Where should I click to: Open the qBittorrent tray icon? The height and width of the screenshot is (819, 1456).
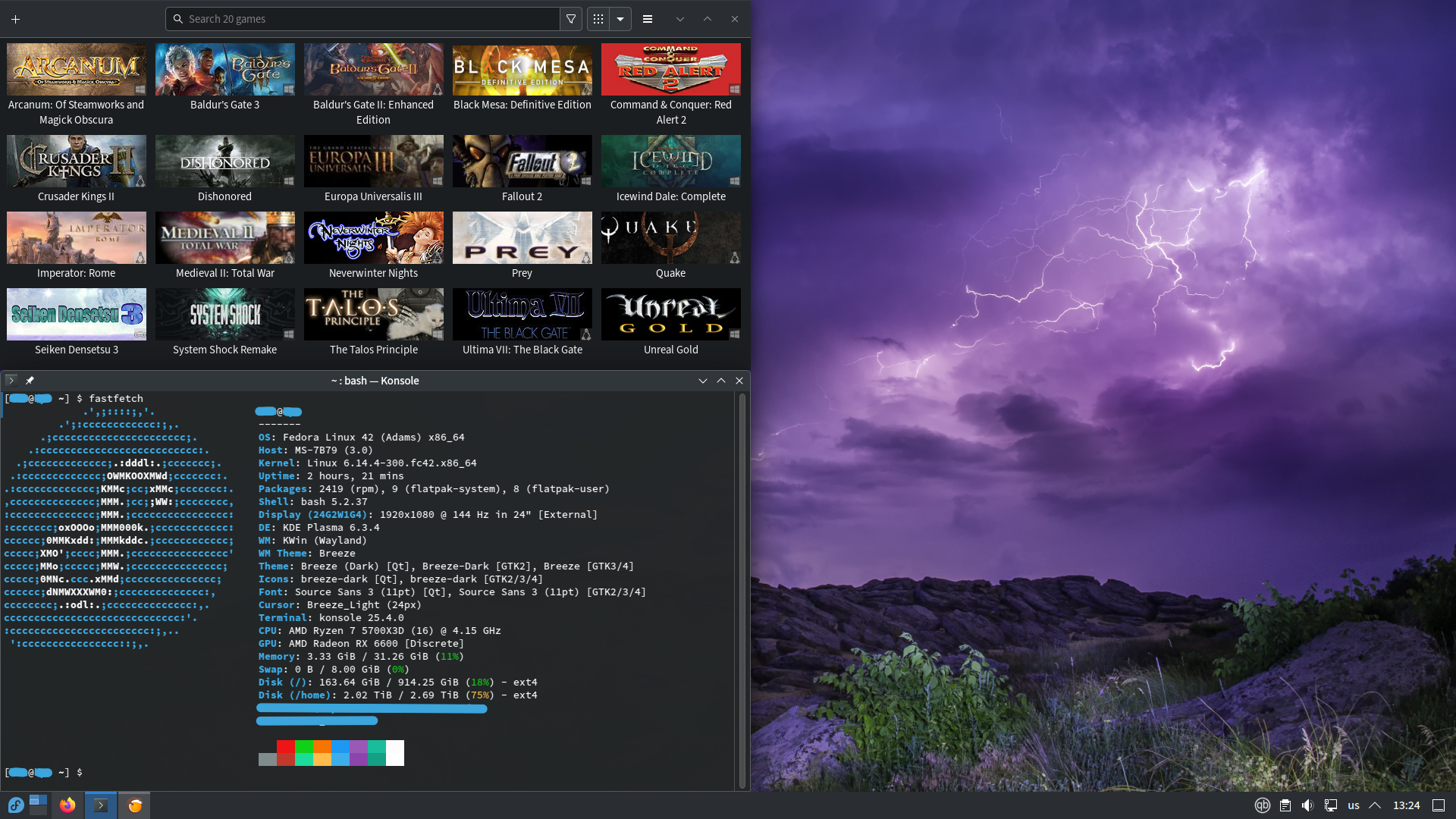[x=1262, y=805]
